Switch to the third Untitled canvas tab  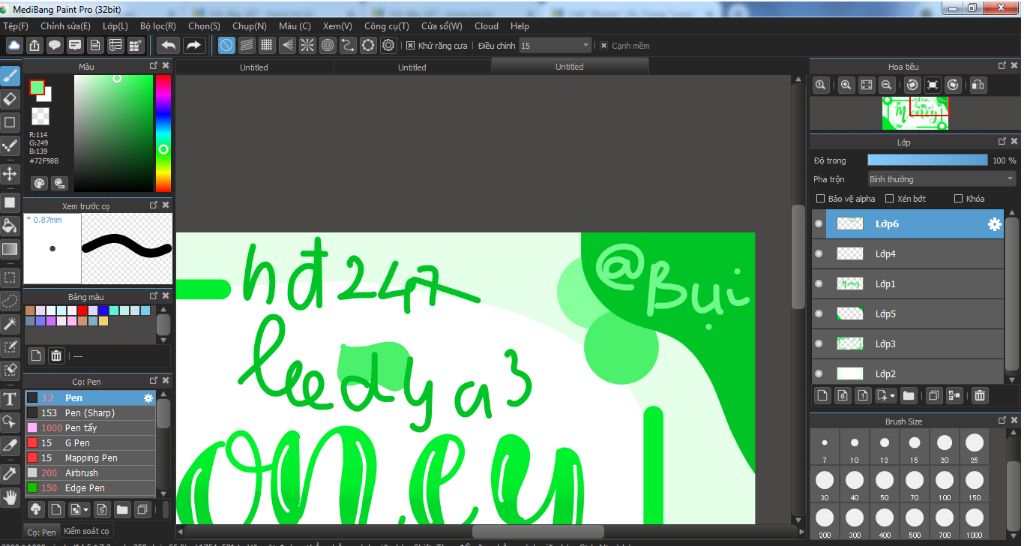(x=569, y=67)
